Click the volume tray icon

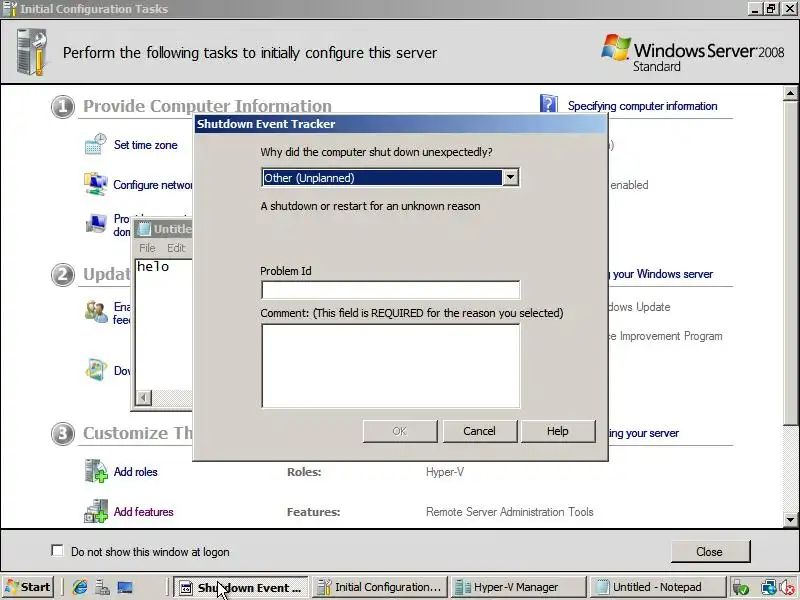click(787, 588)
